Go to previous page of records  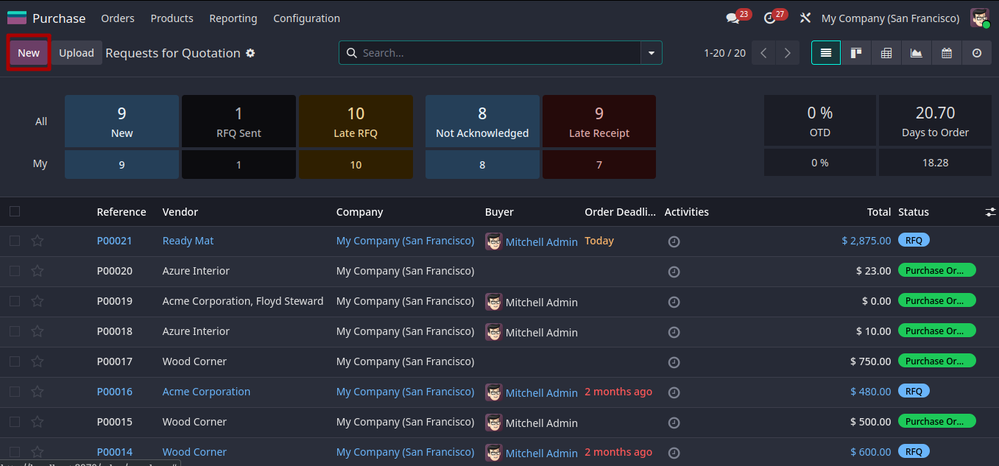[763, 53]
